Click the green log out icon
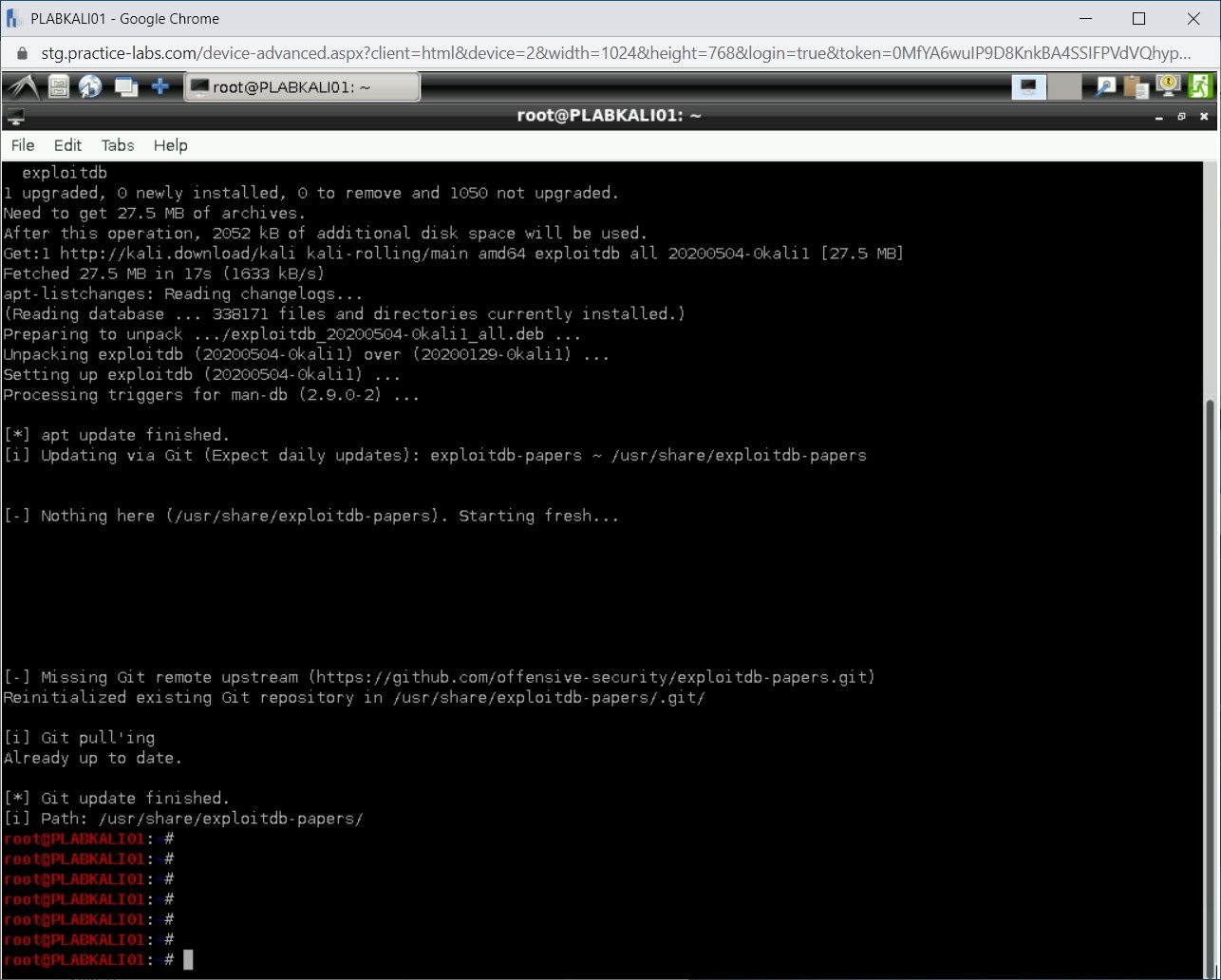The image size is (1221, 980). click(1200, 87)
